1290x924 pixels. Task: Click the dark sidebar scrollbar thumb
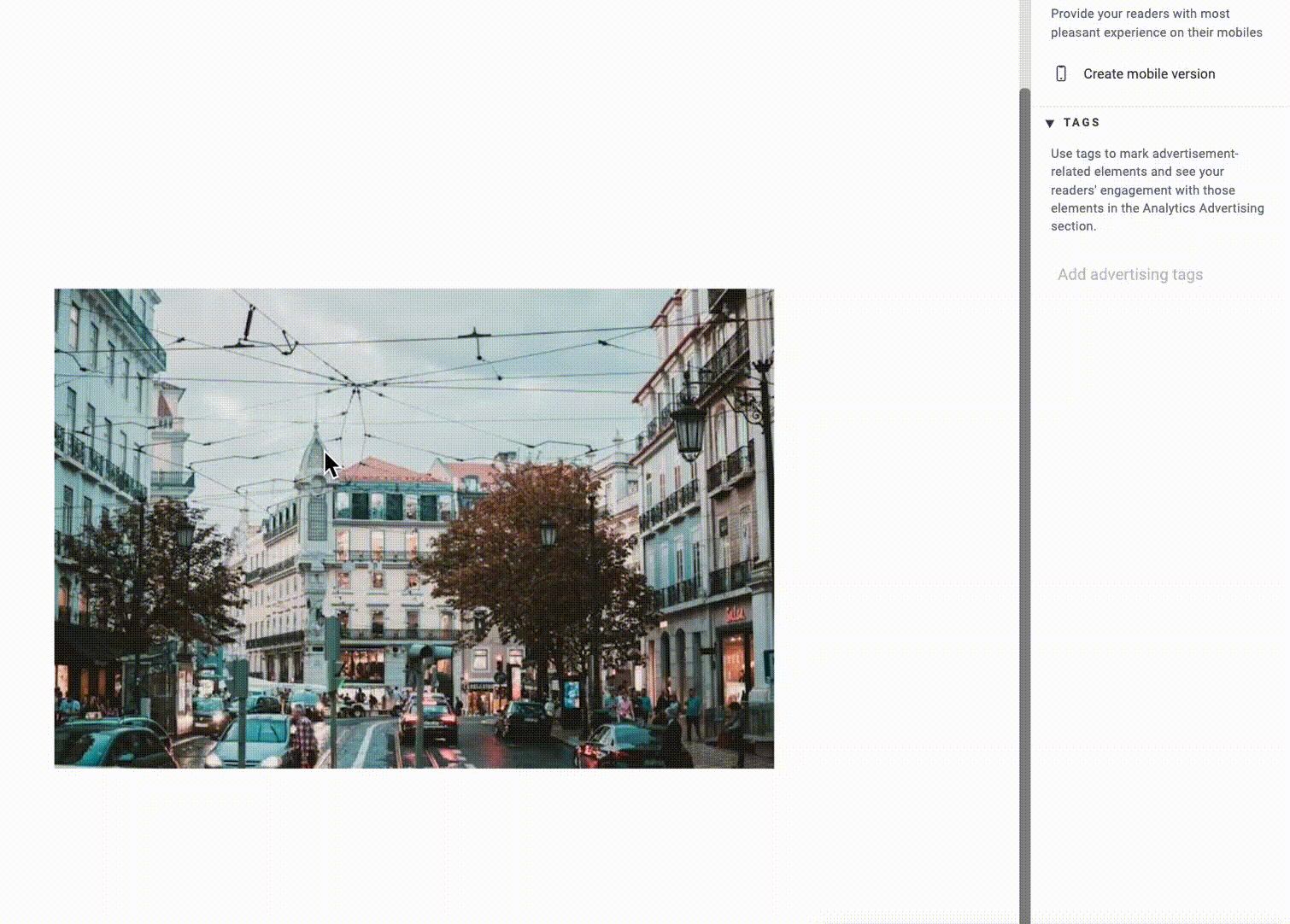tap(1024, 504)
